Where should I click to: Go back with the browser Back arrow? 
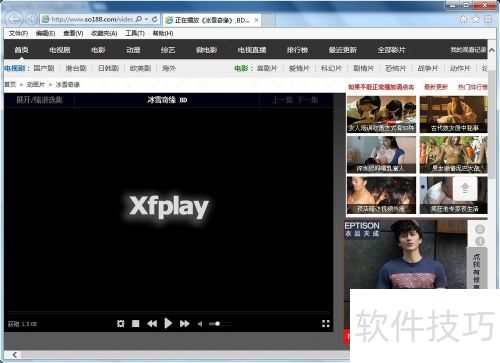(x=14, y=19)
